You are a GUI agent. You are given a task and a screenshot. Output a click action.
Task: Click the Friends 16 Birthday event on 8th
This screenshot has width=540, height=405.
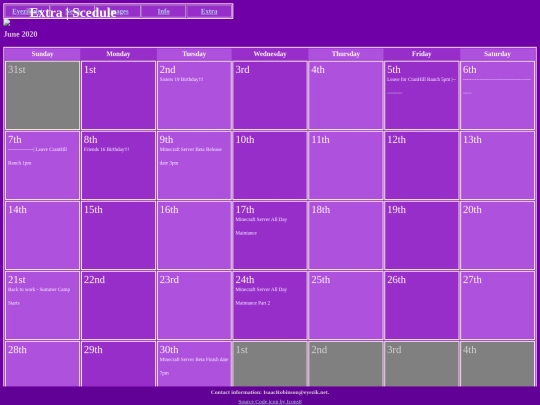pos(106,149)
